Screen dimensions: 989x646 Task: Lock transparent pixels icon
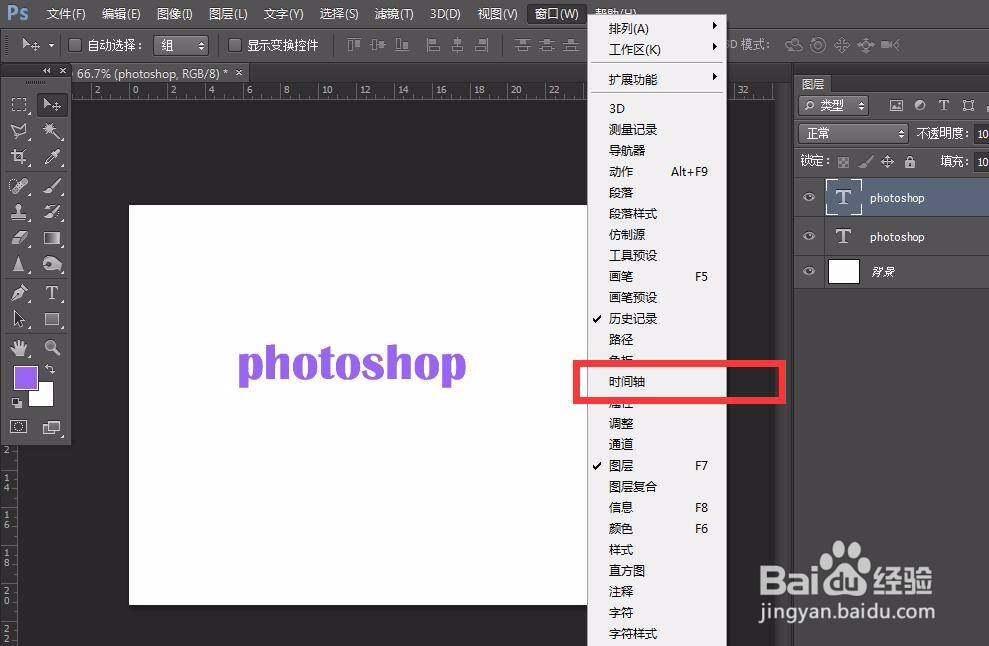(843, 162)
